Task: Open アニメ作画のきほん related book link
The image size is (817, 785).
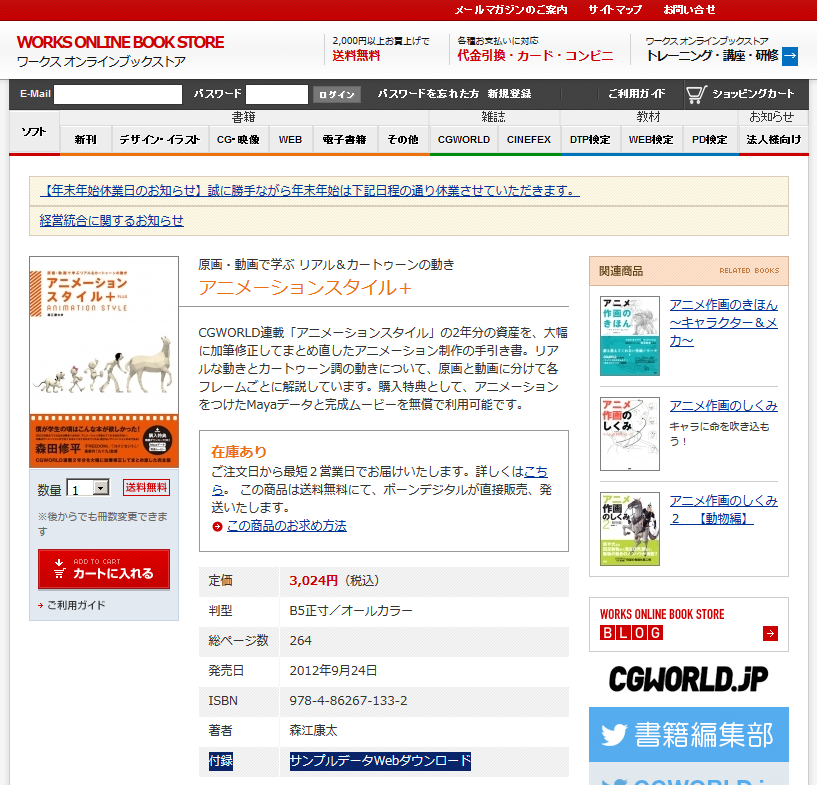Action: click(723, 323)
